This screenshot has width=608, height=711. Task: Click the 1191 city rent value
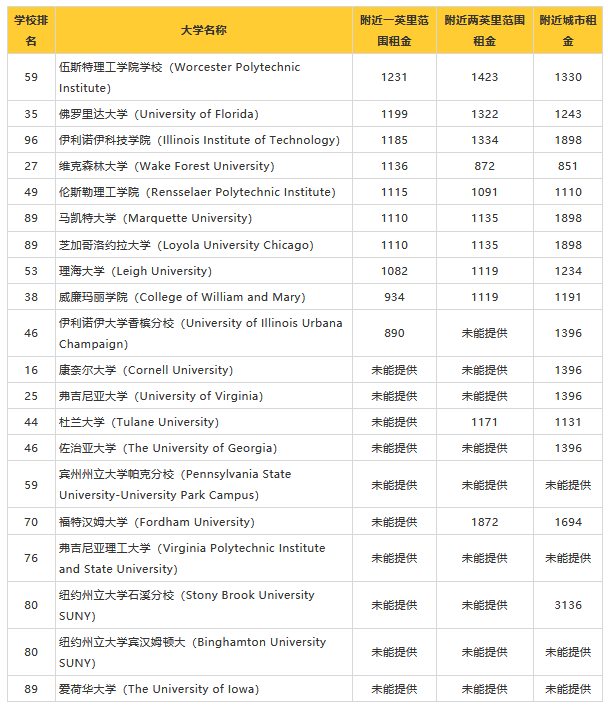[x=568, y=297]
